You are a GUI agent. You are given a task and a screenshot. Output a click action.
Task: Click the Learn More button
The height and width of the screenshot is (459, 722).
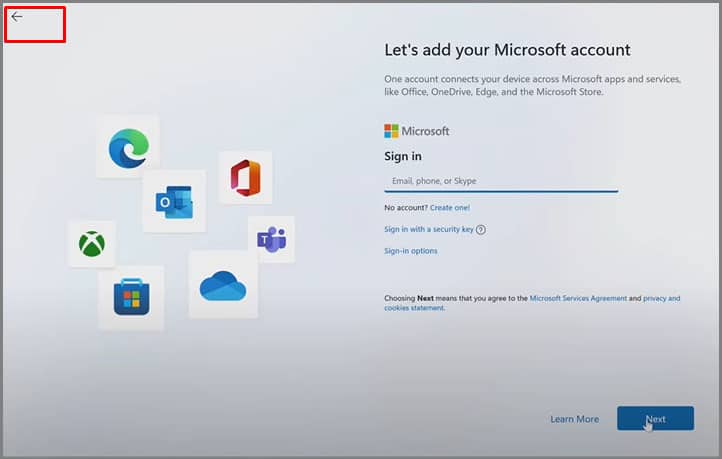pyautogui.click(x=575, y=419)
